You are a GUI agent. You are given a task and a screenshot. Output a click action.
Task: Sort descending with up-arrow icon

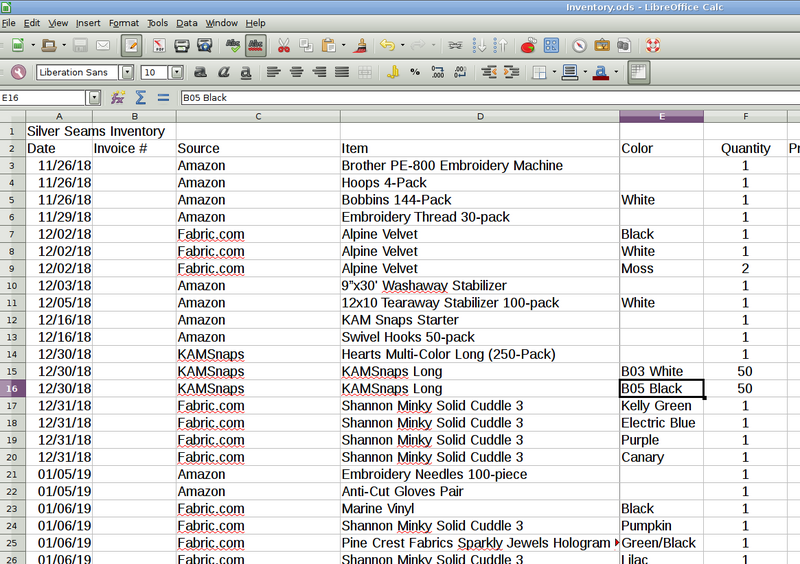501,45
